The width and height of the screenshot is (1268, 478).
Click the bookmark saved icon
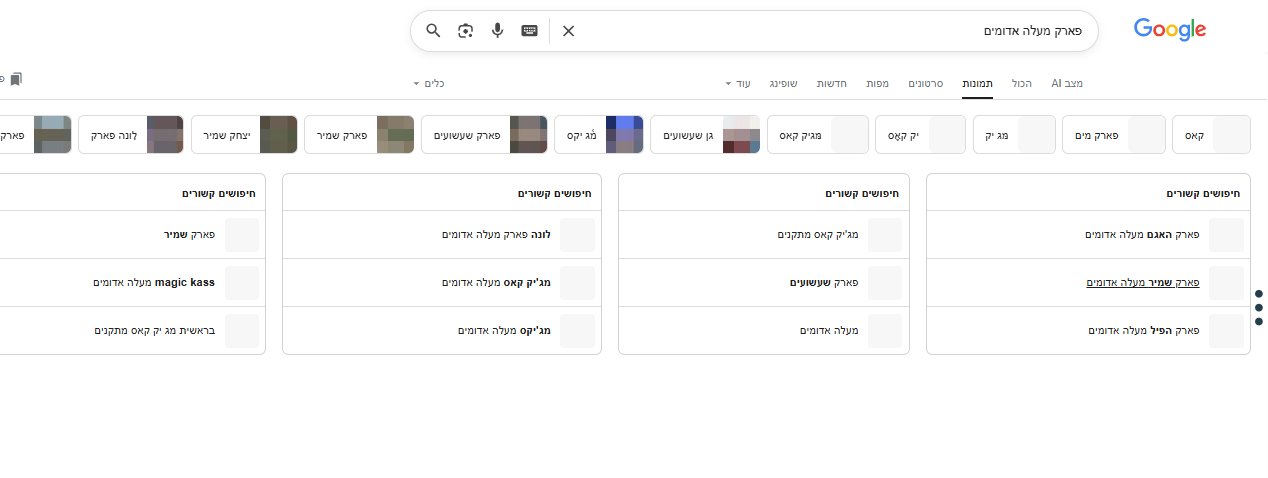pos(15,79)
